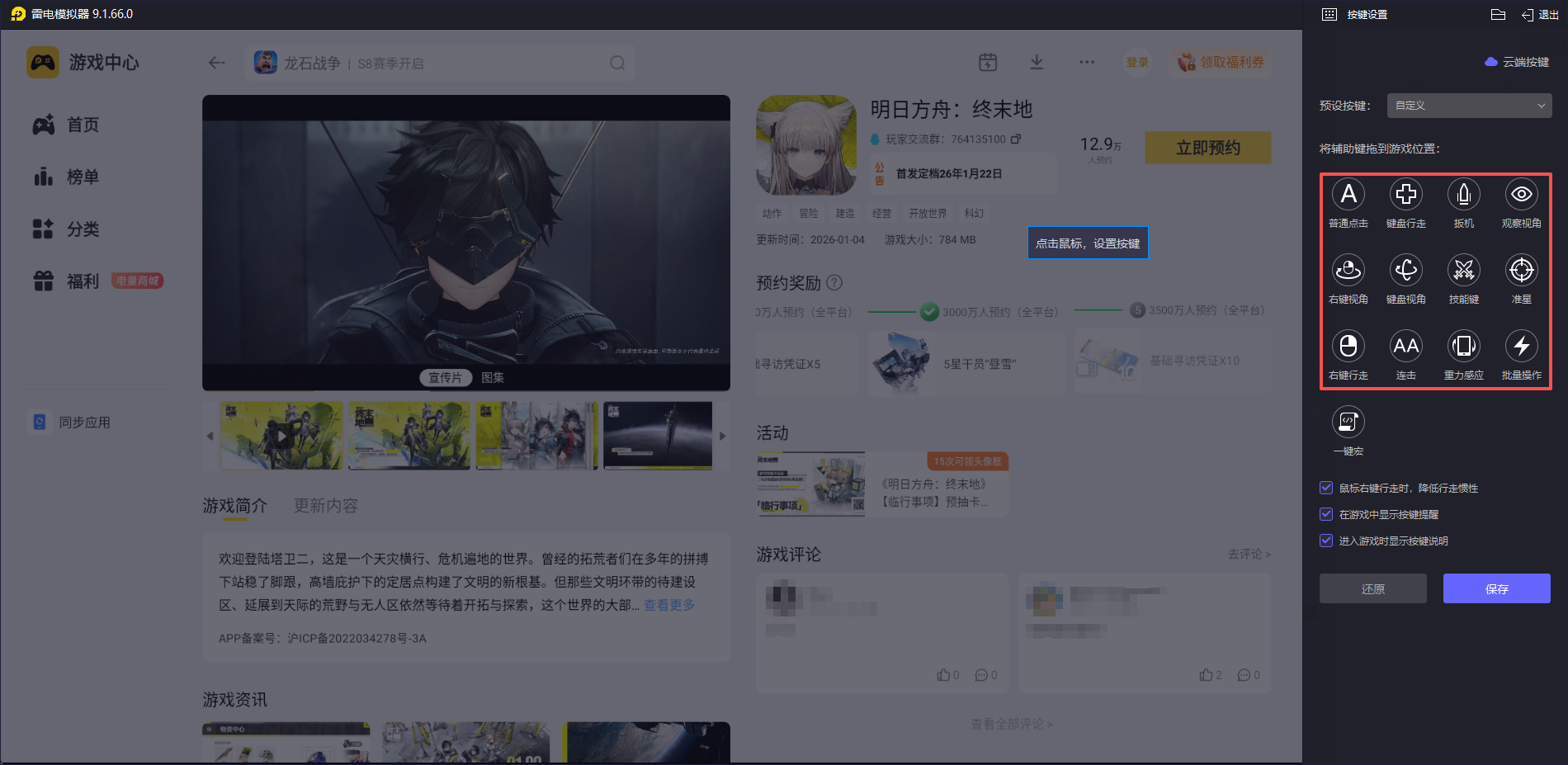Viewport: 1568px width, 765px height.
Task: Click the 查看更多 link in description
Action: click(669, 605)
